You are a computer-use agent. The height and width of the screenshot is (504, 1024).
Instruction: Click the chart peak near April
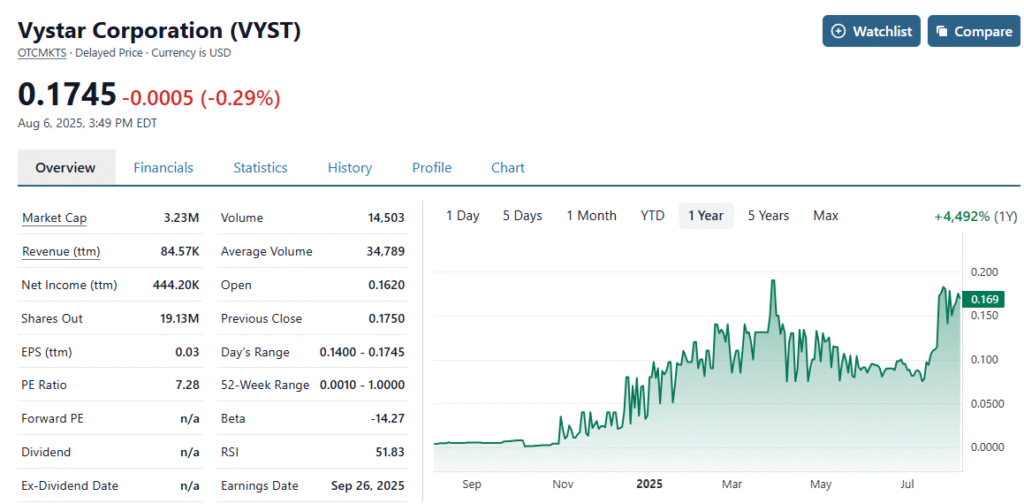pyautogui.click(x=773, y=281)
